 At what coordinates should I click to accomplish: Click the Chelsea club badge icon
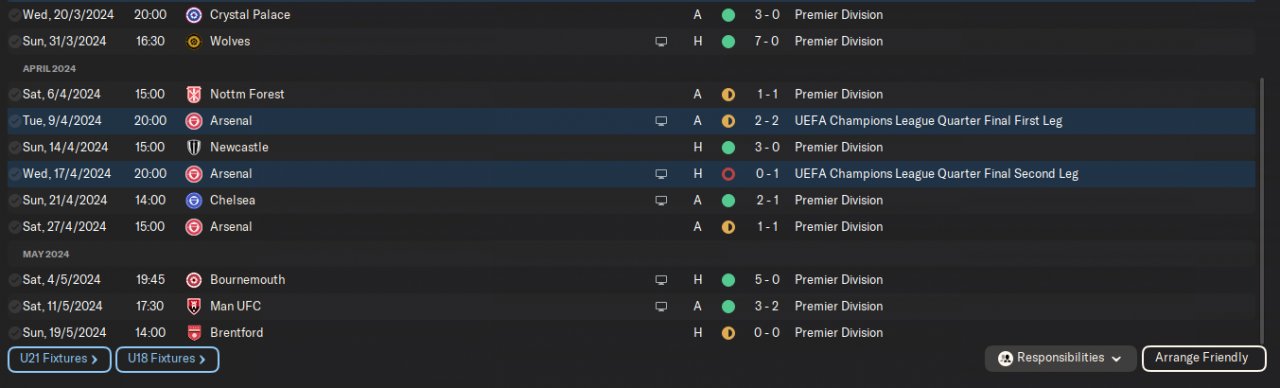[193, 200]
